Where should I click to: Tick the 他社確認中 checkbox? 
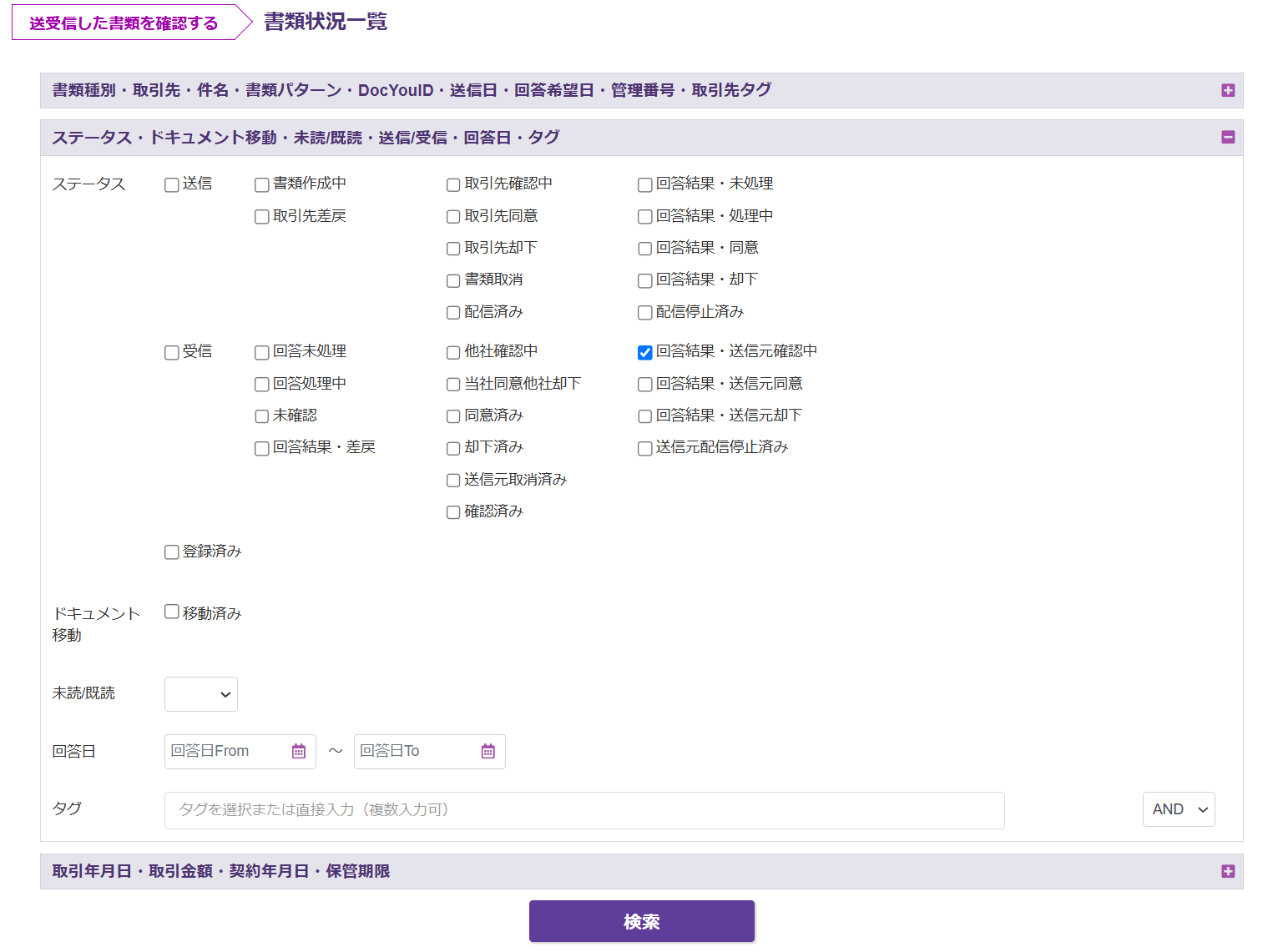[x=453, y=352]
